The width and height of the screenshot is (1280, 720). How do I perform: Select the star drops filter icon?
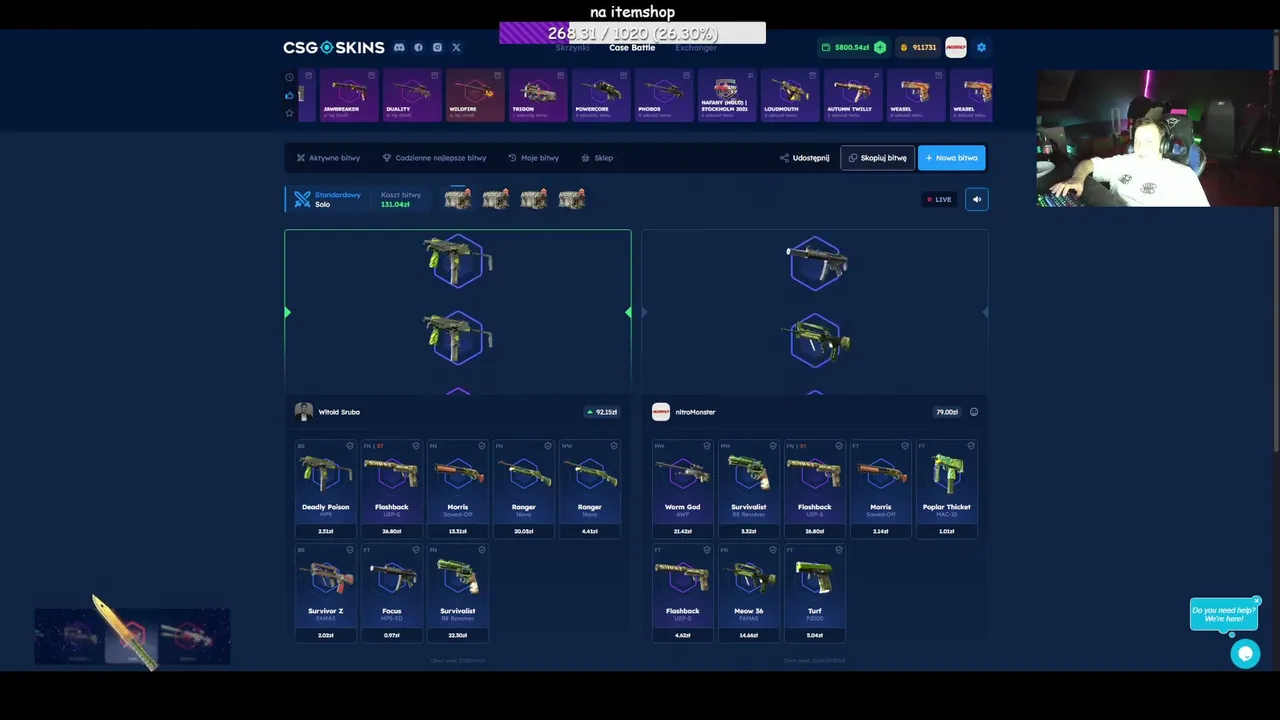(x=289, y=113)
